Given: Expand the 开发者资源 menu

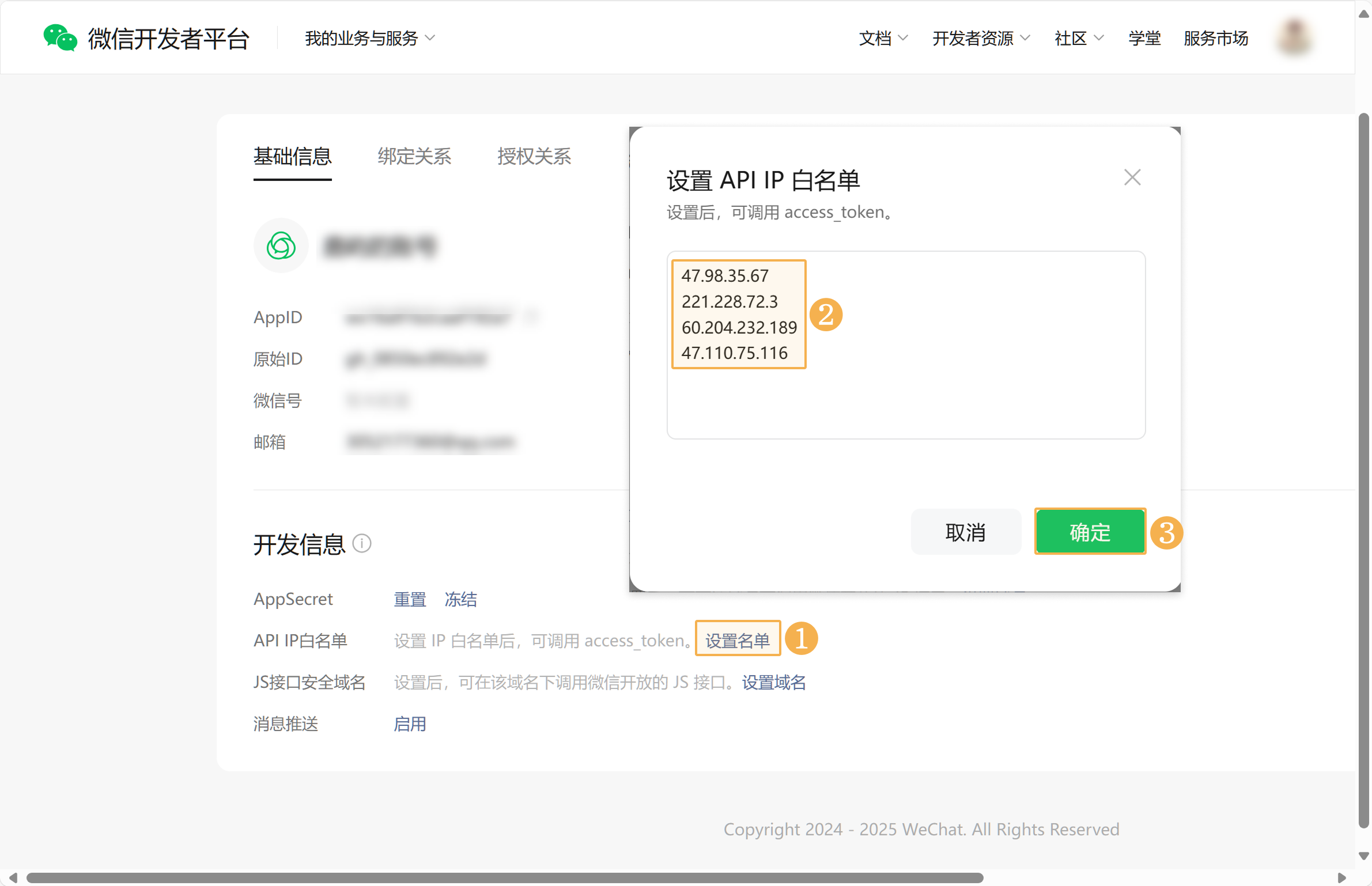Looking at the screenshot, I should coord(980,38).
